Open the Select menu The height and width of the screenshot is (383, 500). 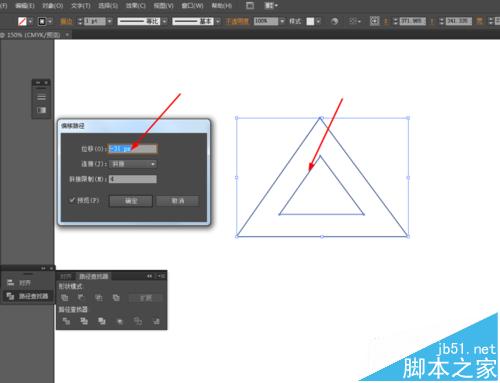click(x=108, y=6)
